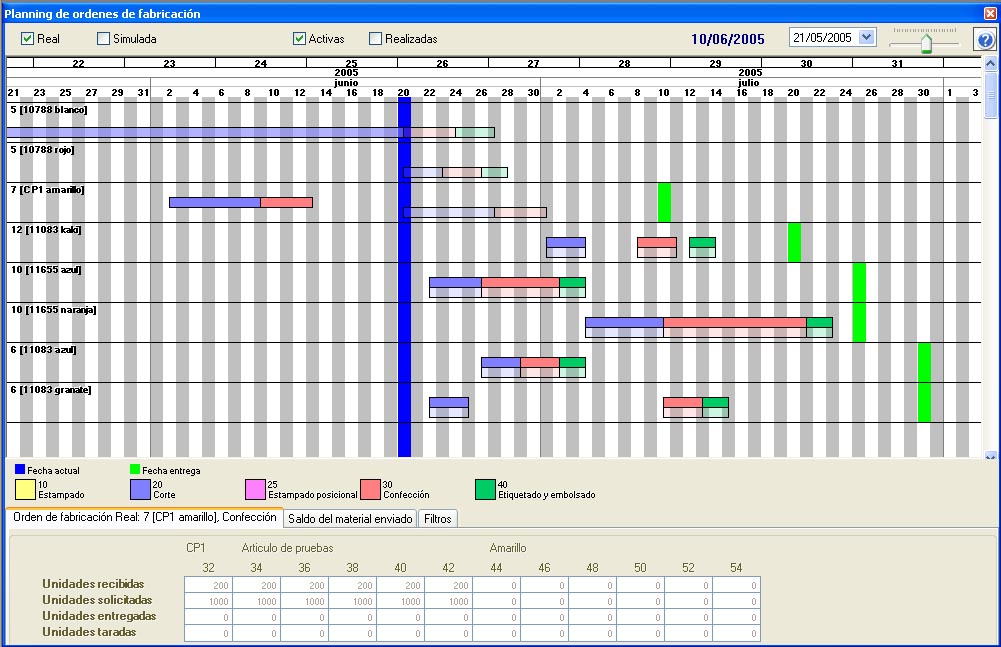
Task: Click the long red Confección bar of 11655 naranja
Action: tap(734, 322)
